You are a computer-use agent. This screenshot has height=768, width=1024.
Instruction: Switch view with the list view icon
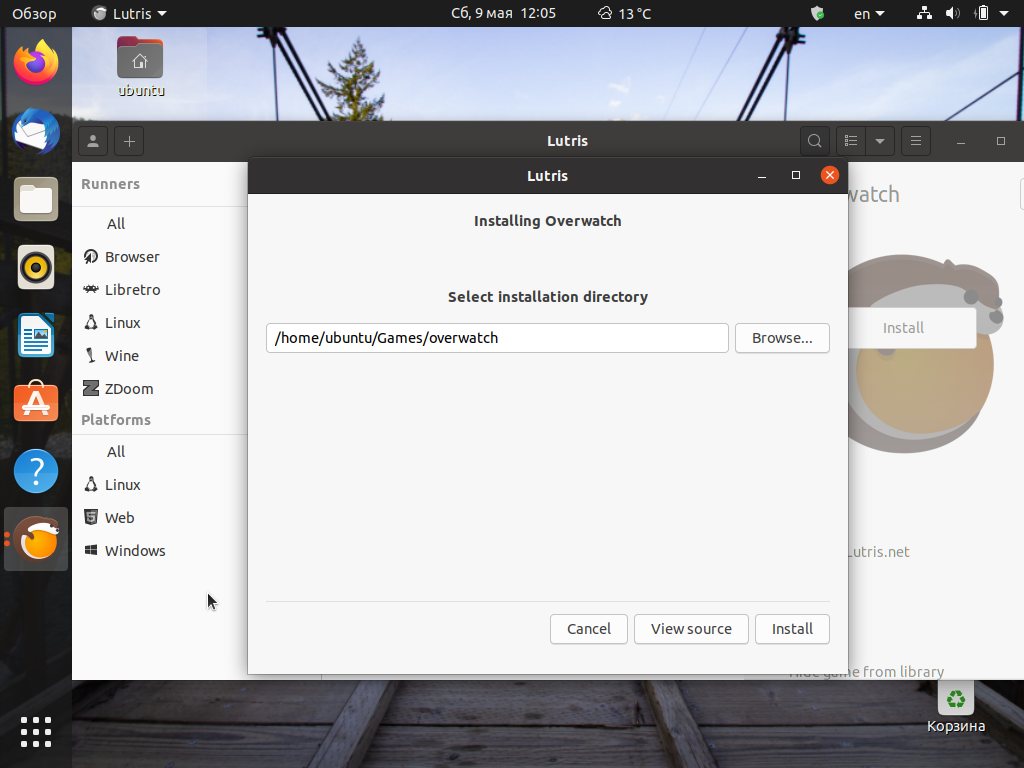(x=851, y=141)
